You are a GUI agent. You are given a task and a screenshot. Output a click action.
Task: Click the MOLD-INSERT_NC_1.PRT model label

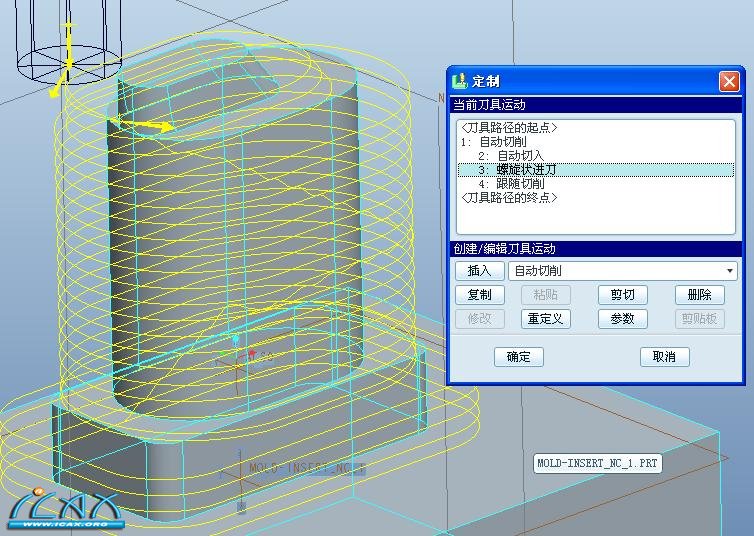pyautogui.click(x=597, y=464)
